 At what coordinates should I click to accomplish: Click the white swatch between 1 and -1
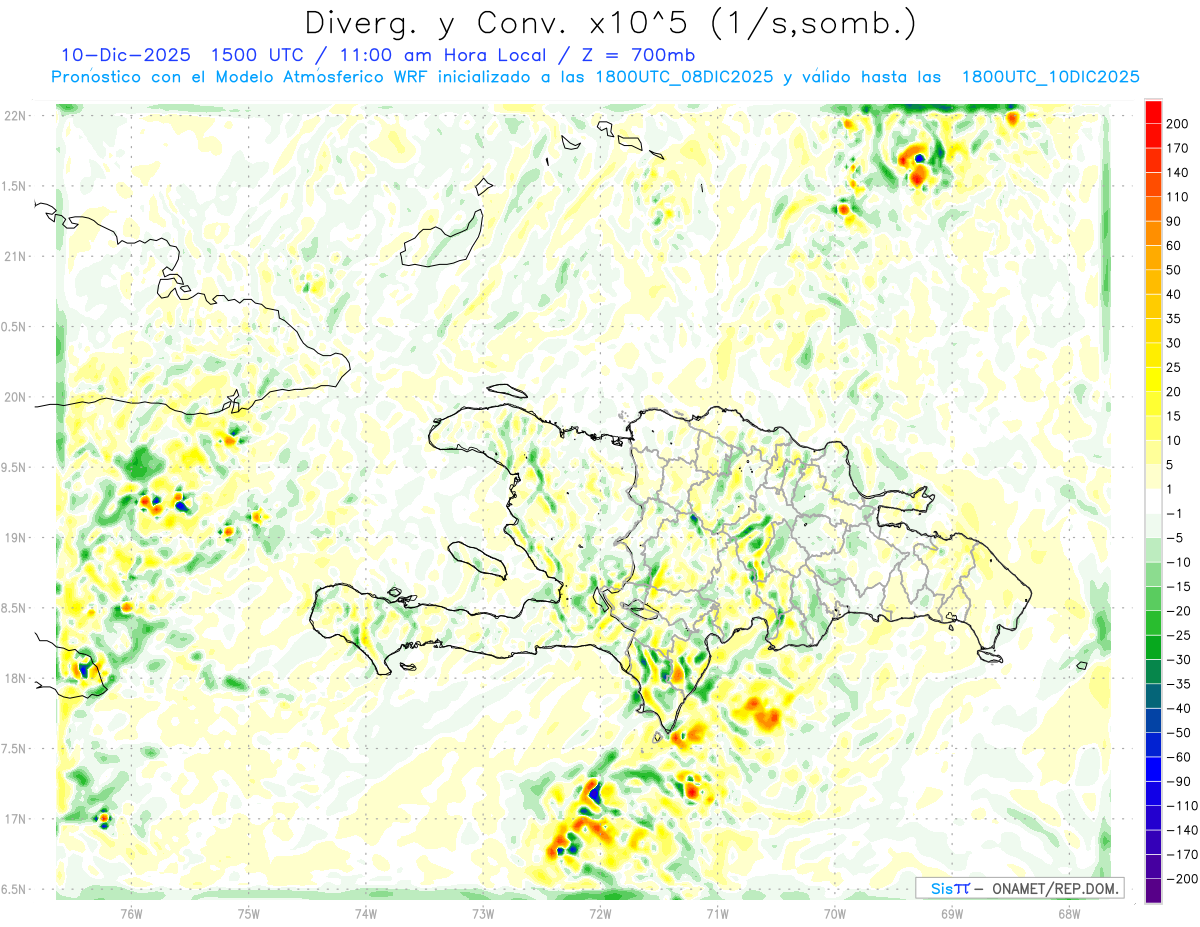(x=1153, y=501)
